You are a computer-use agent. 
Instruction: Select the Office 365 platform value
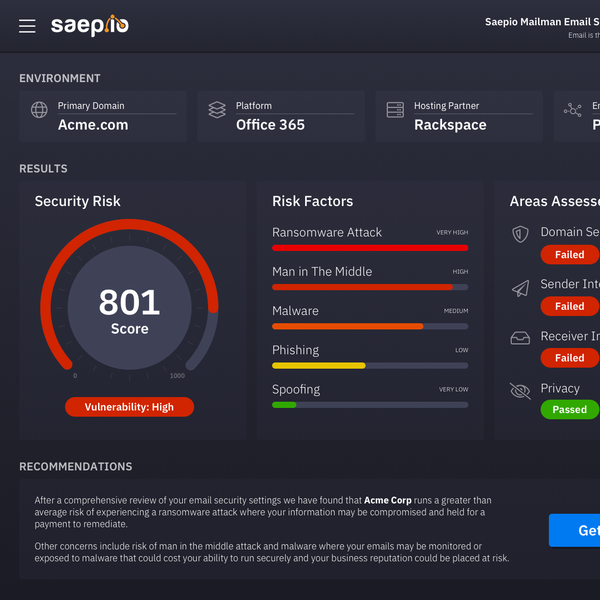pyautogui.click(x=270, y=125)
